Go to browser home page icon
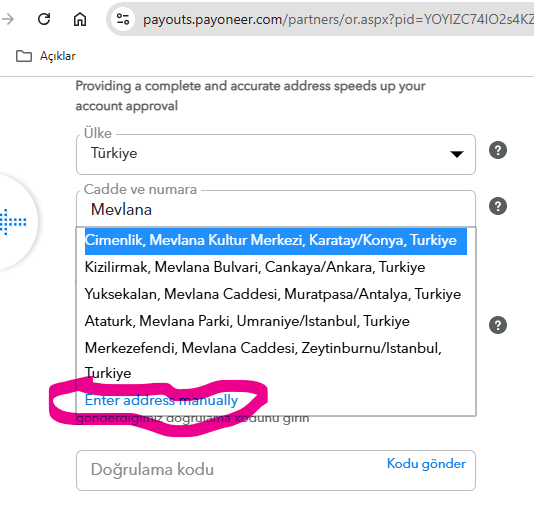The height and width of the screenshot is (512, 534). pos(80,19)
